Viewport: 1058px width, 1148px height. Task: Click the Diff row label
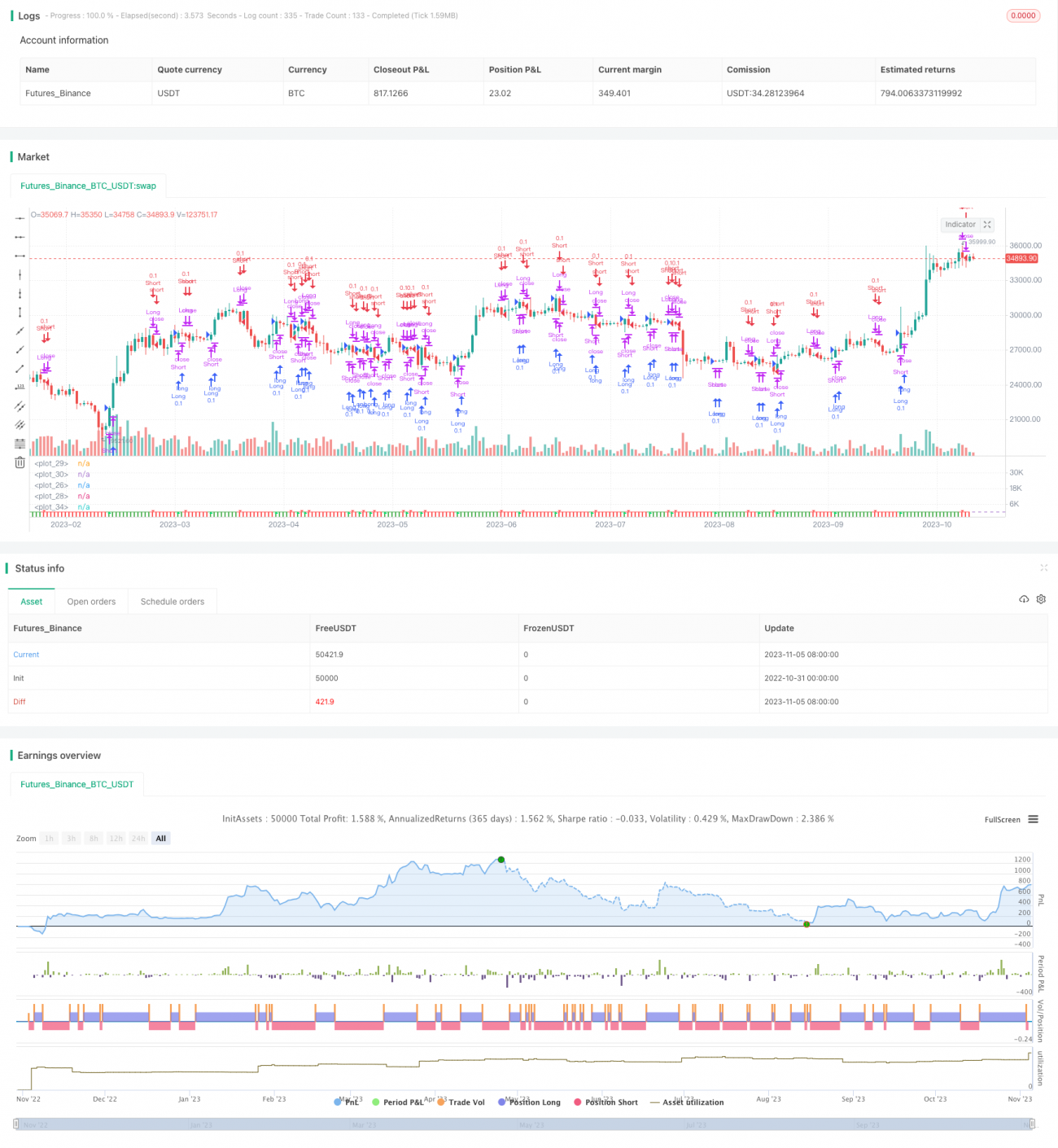point(20,702)
